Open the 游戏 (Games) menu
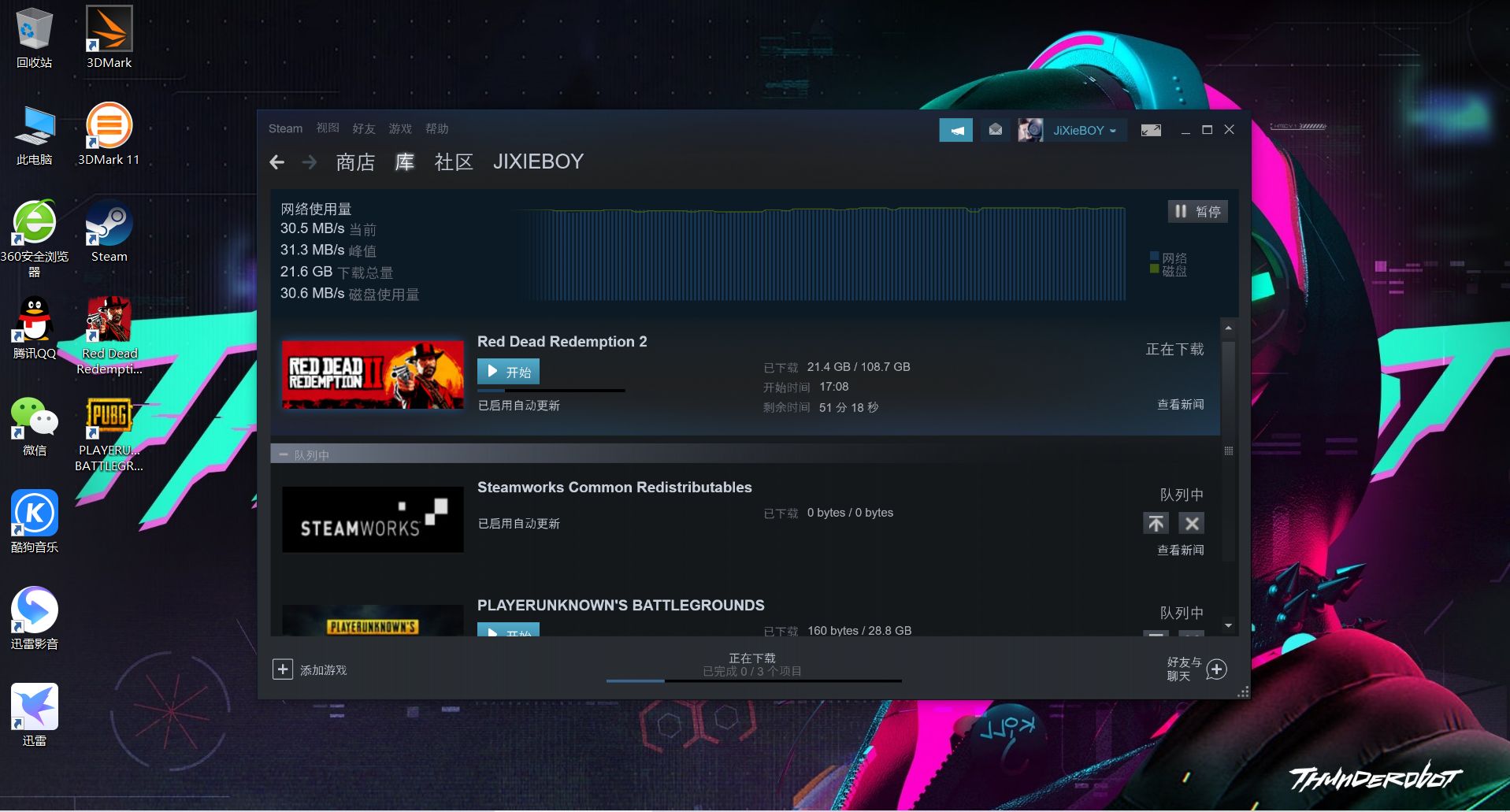The width and height of the screenshot is (1510, 812). [400, 129]
